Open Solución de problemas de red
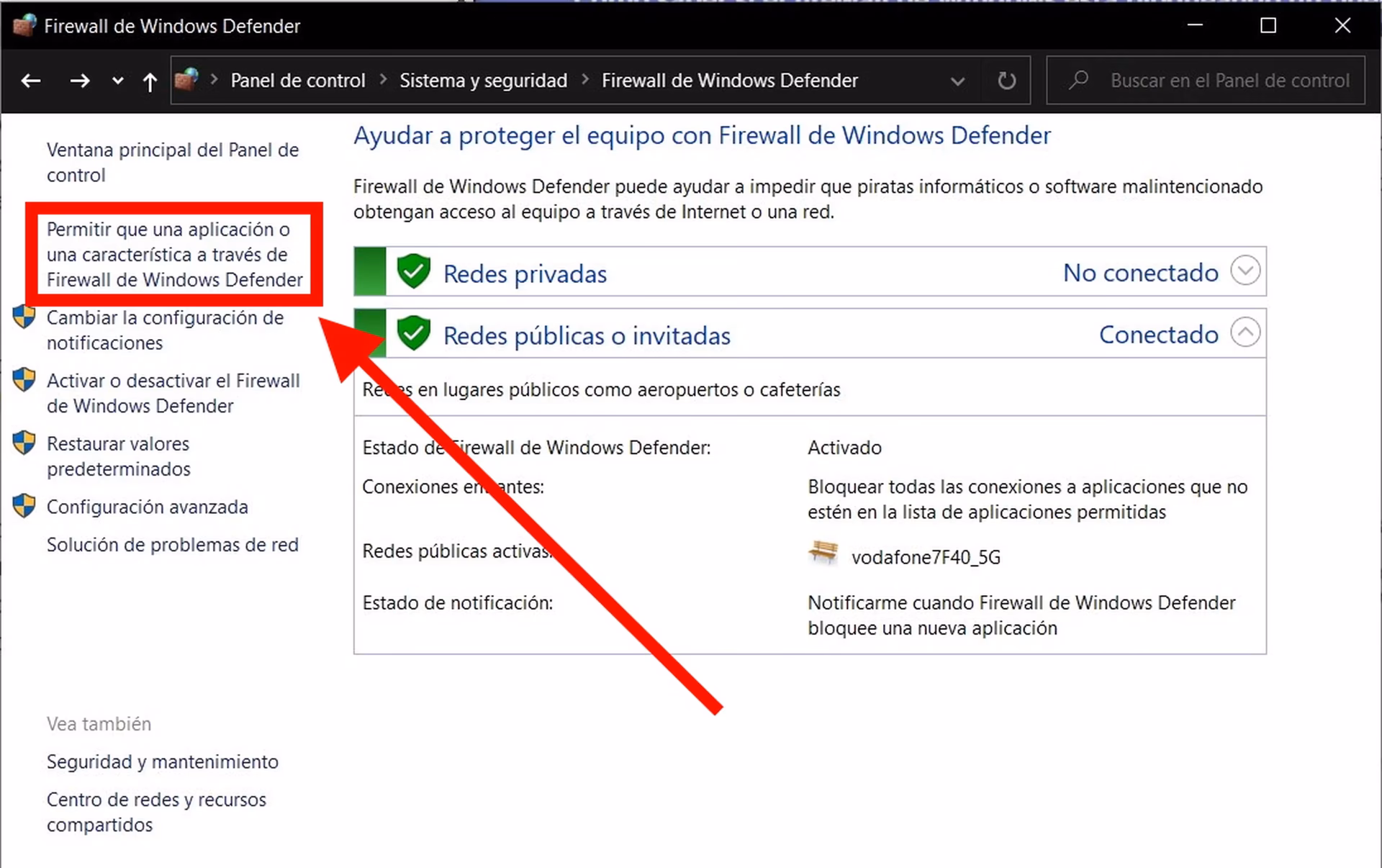The height and width of the screenshot is (868, 1382). coord(173,545)
